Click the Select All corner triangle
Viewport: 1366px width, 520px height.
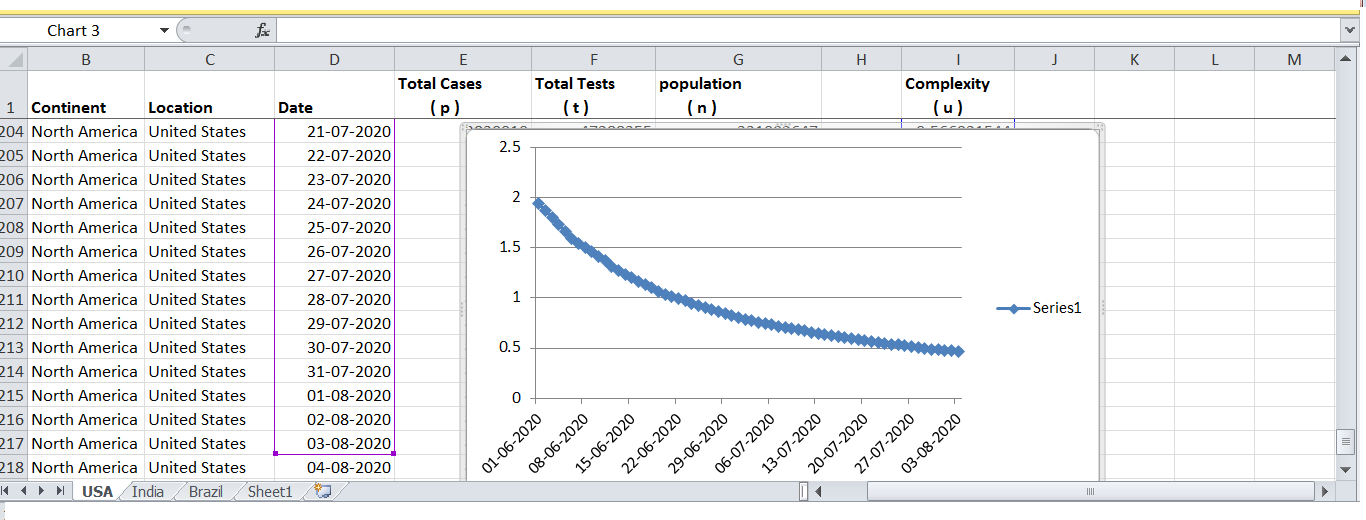pos(14,60)
